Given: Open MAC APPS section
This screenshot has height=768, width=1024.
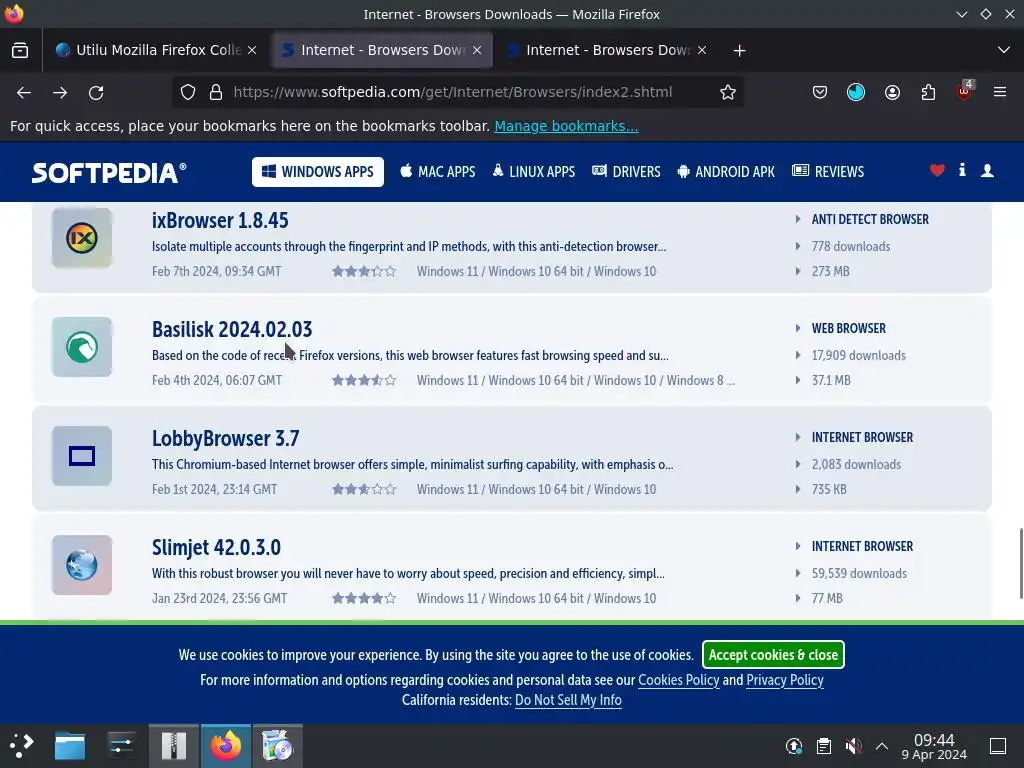Looking at the screenshot, I should [438, 172].
